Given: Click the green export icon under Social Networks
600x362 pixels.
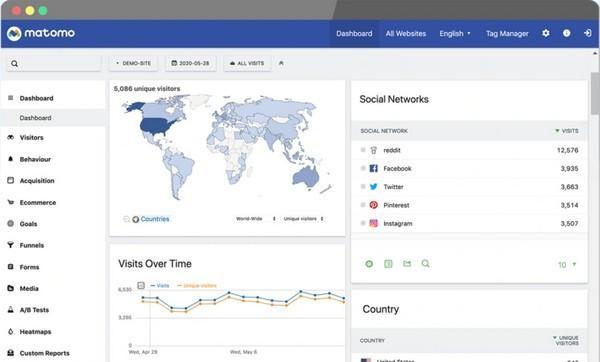Looking at the screenshot, I should tap(407, 264).
